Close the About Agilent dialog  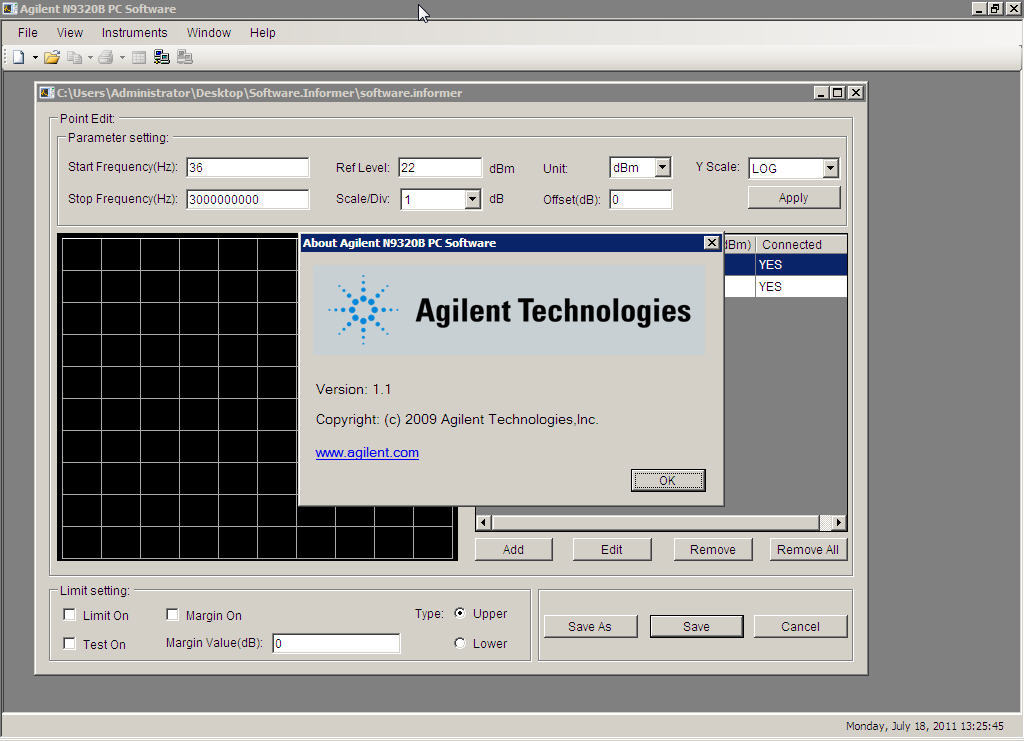pos(712,243)
